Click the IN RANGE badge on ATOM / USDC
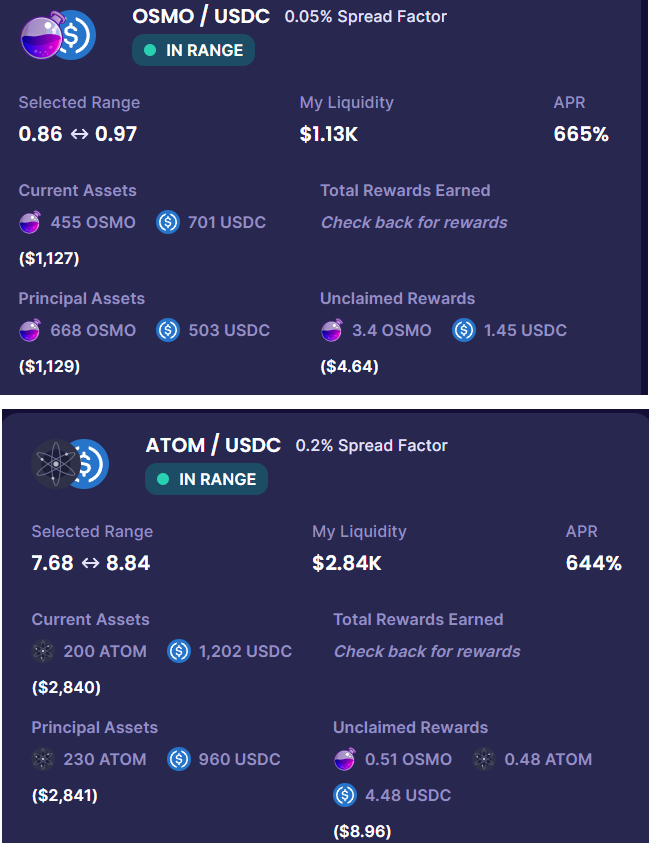649x843 pixels. pyautogui.click(x=207, y=479)
